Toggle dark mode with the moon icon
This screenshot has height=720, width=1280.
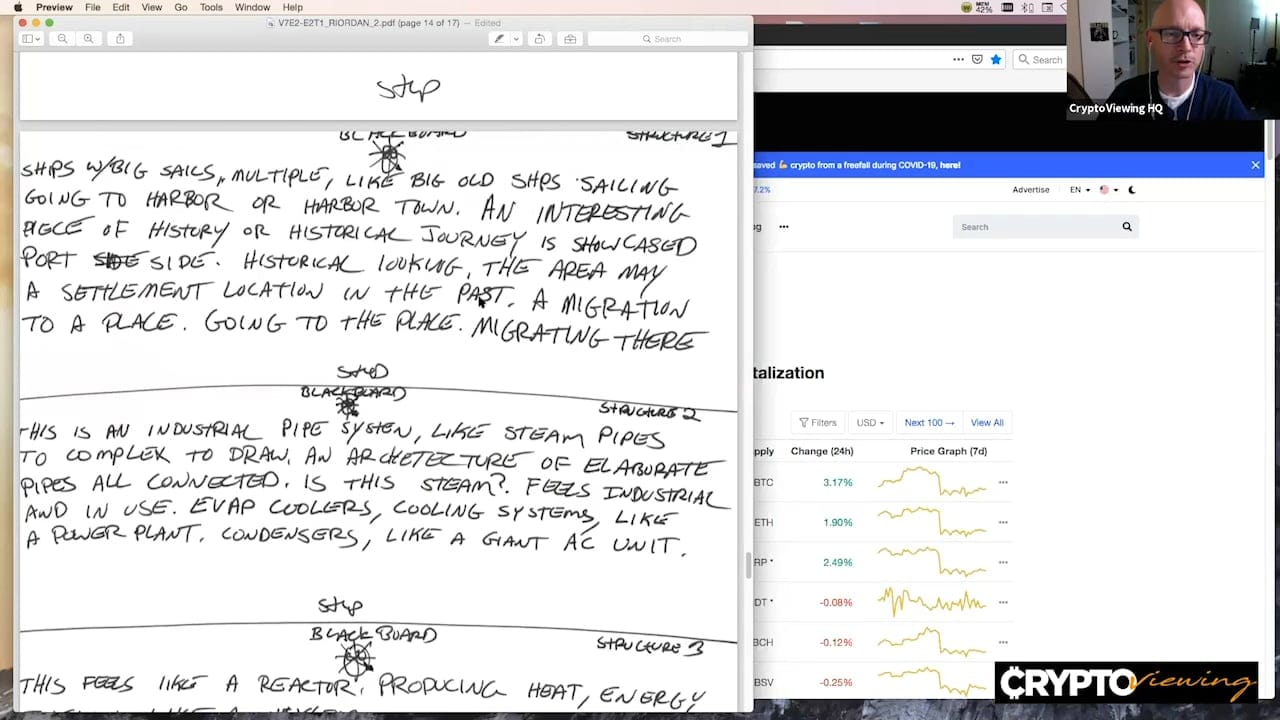1132,190
